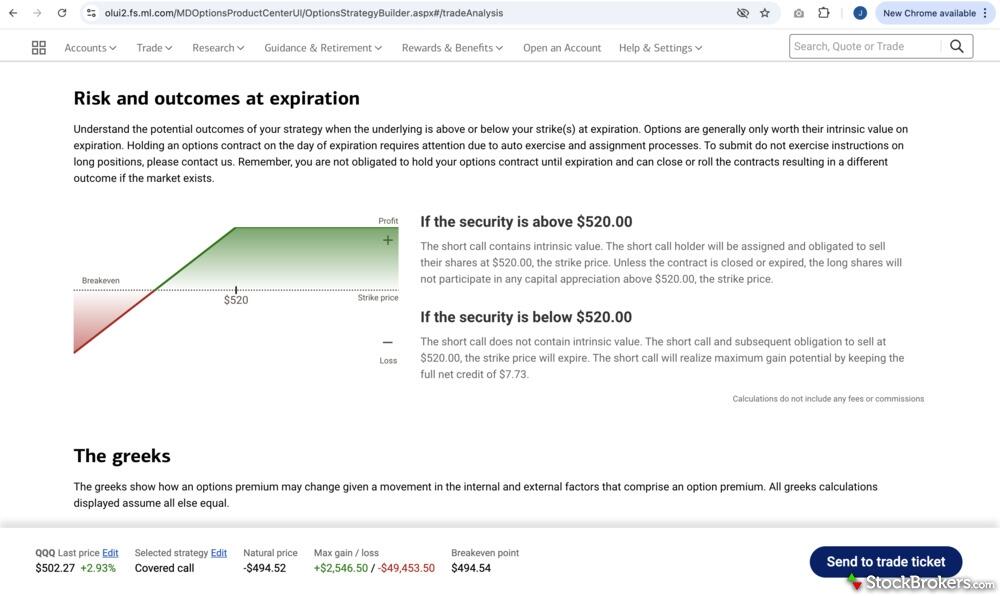Open Guidance & Retirement menu

[x=323, y=47]
